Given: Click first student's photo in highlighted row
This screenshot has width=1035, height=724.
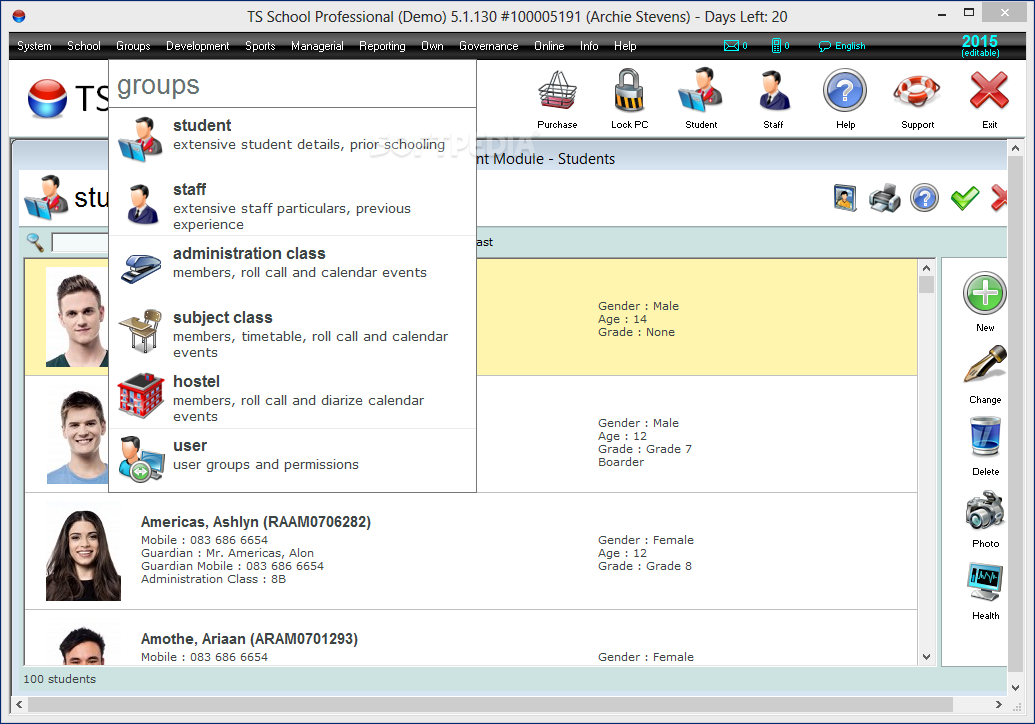Looking at the screenshot, I should point(77,319).
